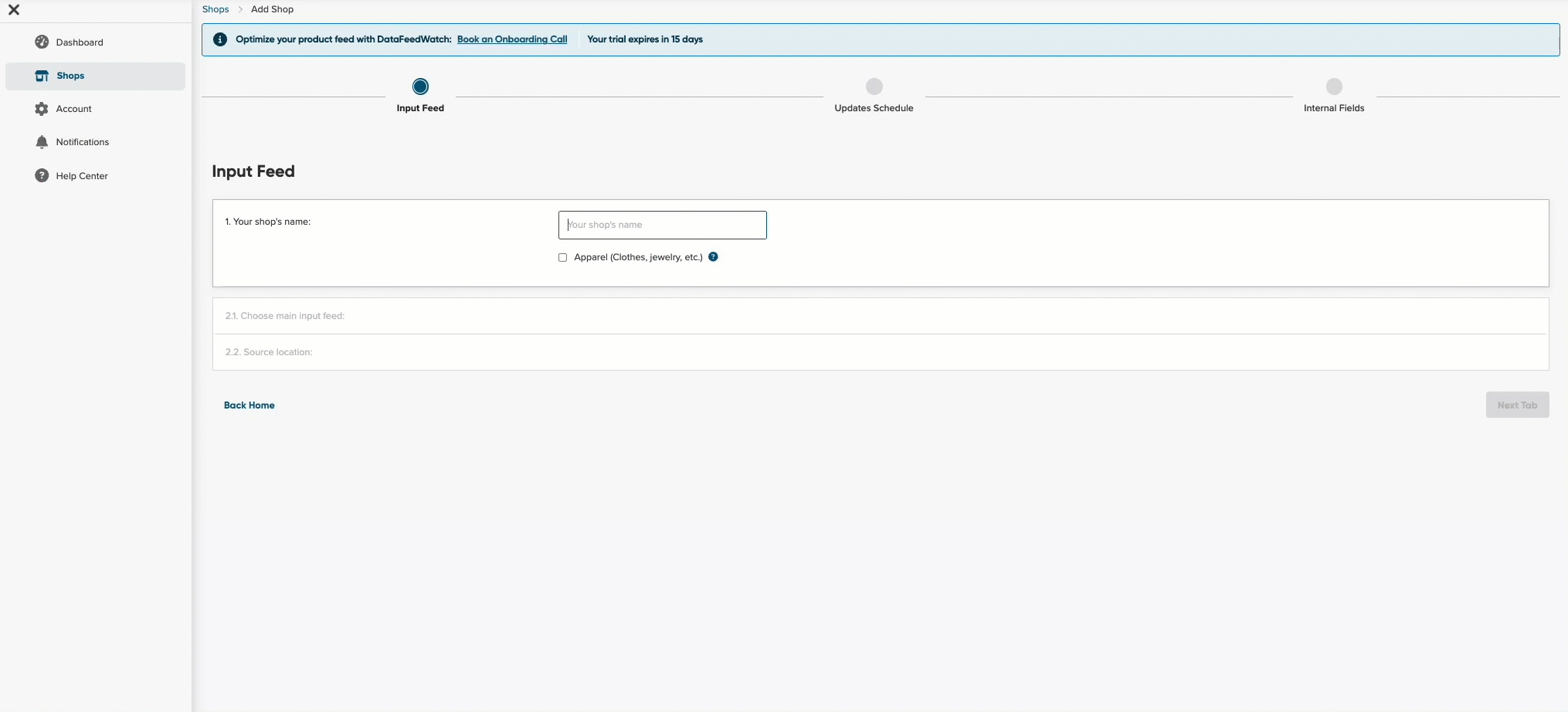Open Account via the gear icon

click(x=42, y=109)
